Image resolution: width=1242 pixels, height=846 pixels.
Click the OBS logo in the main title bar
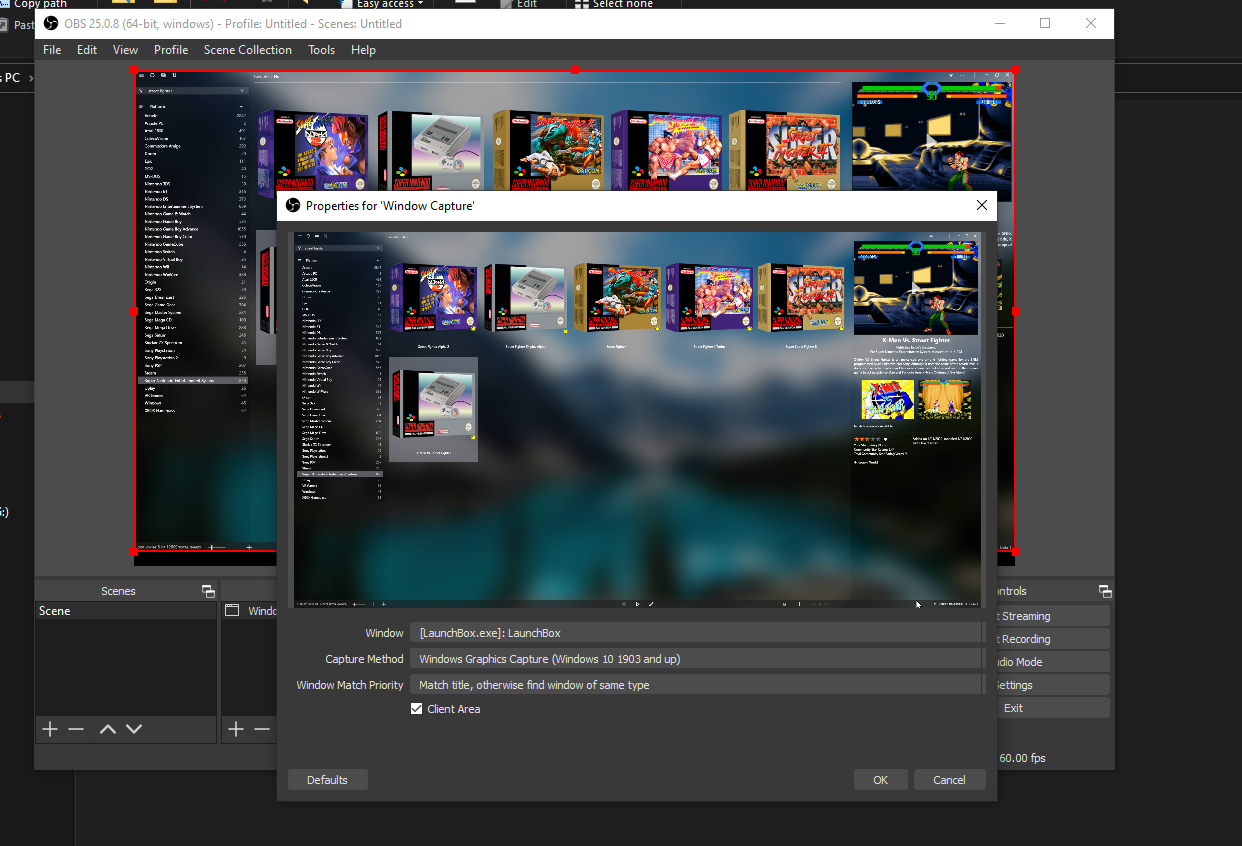coord(51,23)
